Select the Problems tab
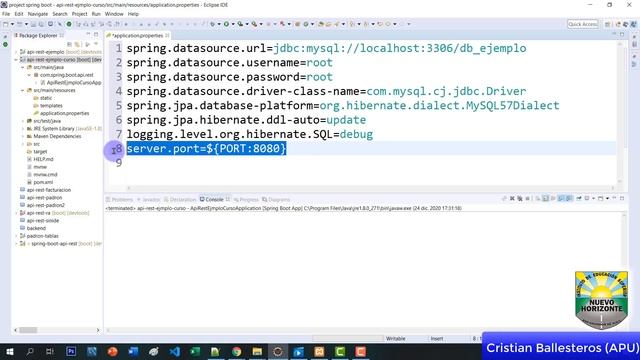640x360 pixels. click(119, 200)
